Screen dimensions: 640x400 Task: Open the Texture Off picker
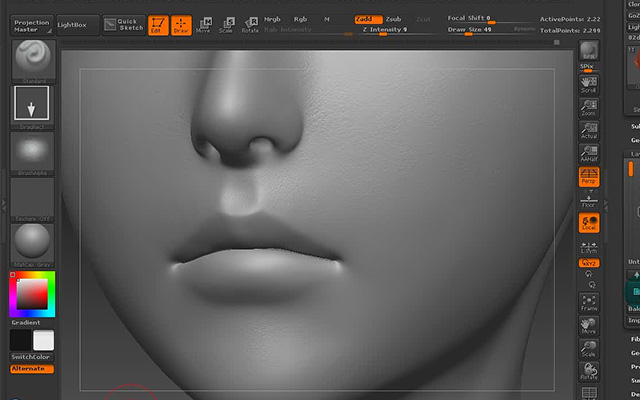click(32, 200)
